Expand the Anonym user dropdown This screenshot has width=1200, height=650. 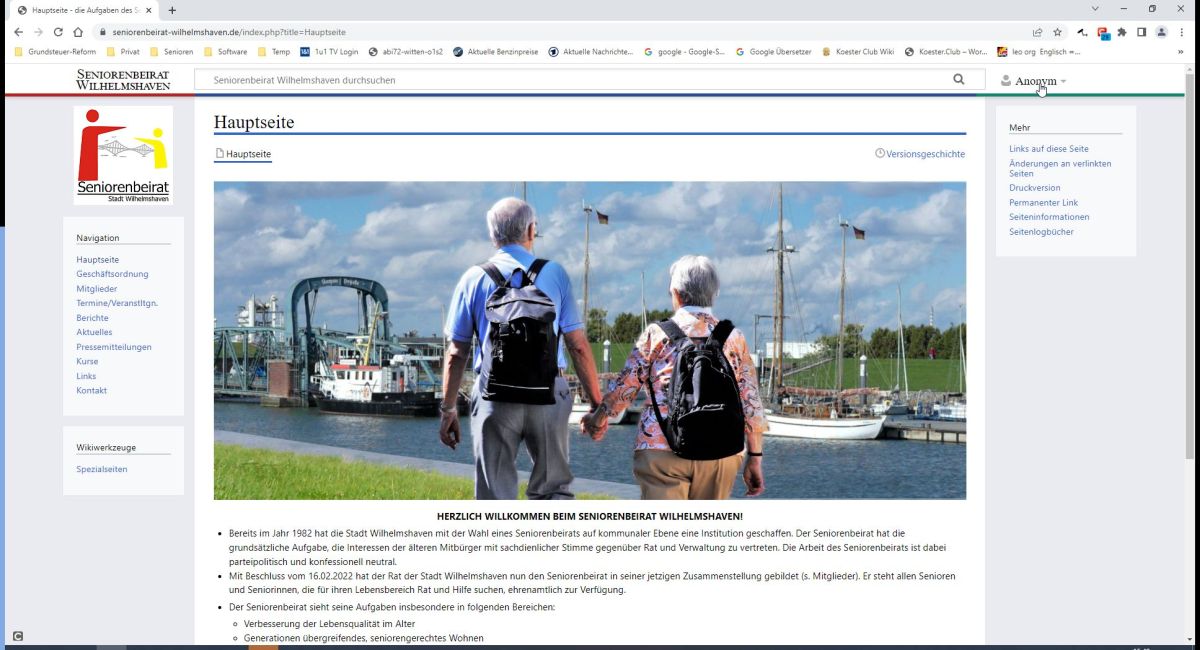pyautogui.click(x=1034, y=81)
